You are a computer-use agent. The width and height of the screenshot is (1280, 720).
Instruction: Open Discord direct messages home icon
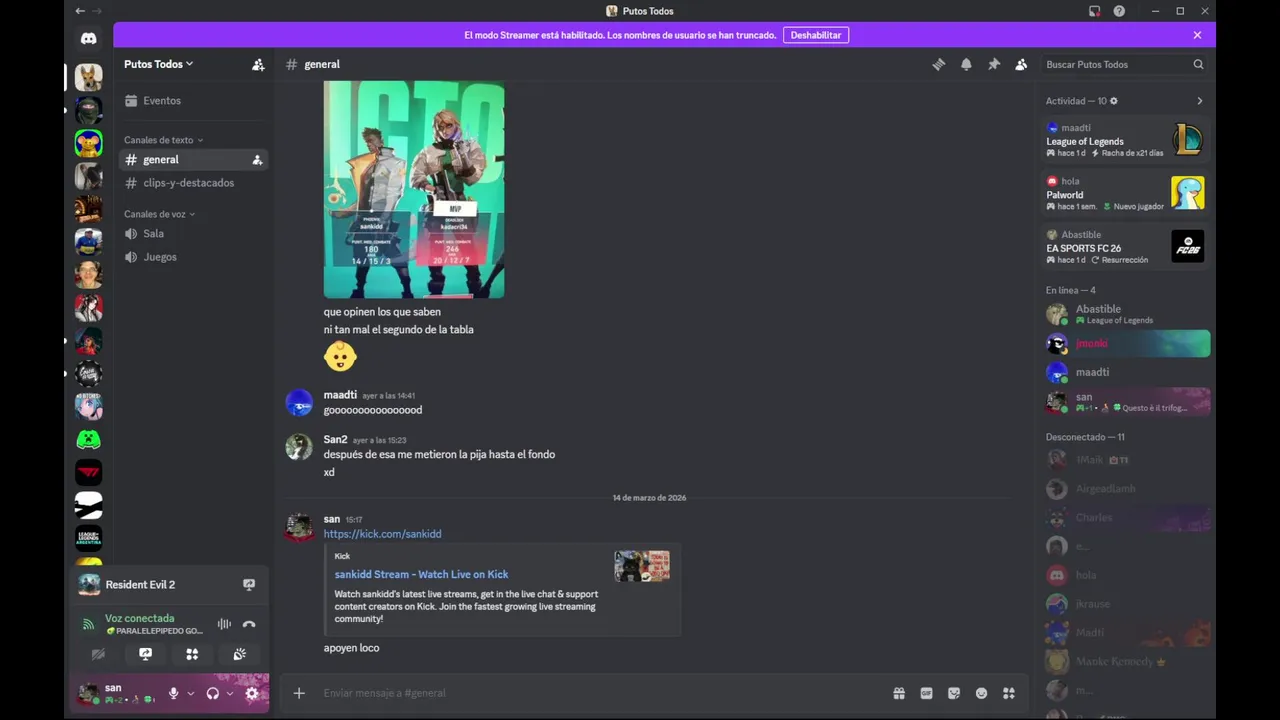click(88, 38)
